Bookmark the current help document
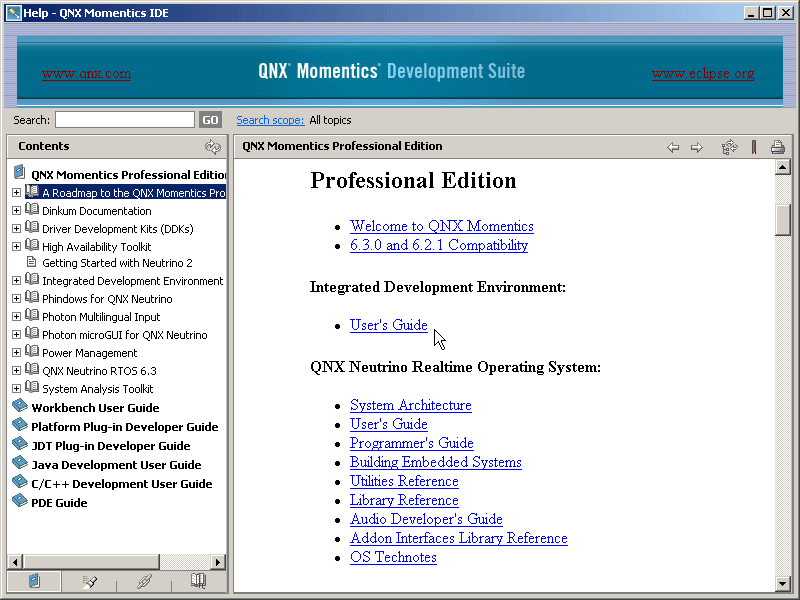Screen dimensions: 800x600 click(x=753, y=146)
